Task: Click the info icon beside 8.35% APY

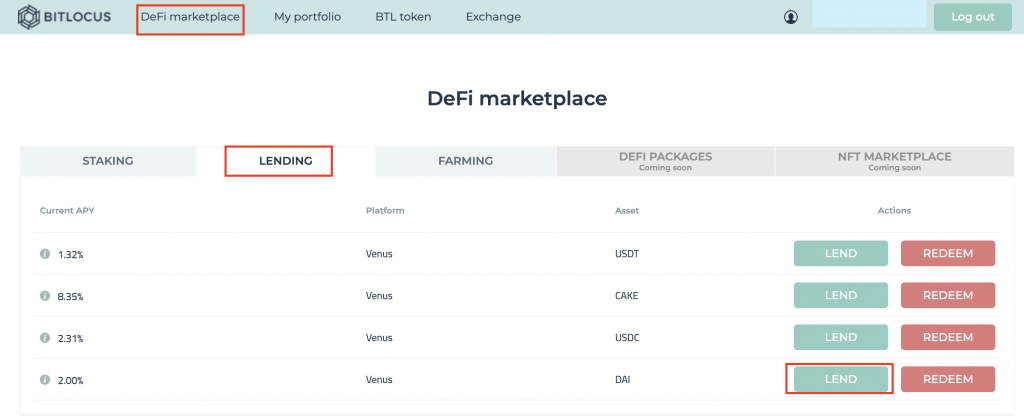Action: point(45,296)
